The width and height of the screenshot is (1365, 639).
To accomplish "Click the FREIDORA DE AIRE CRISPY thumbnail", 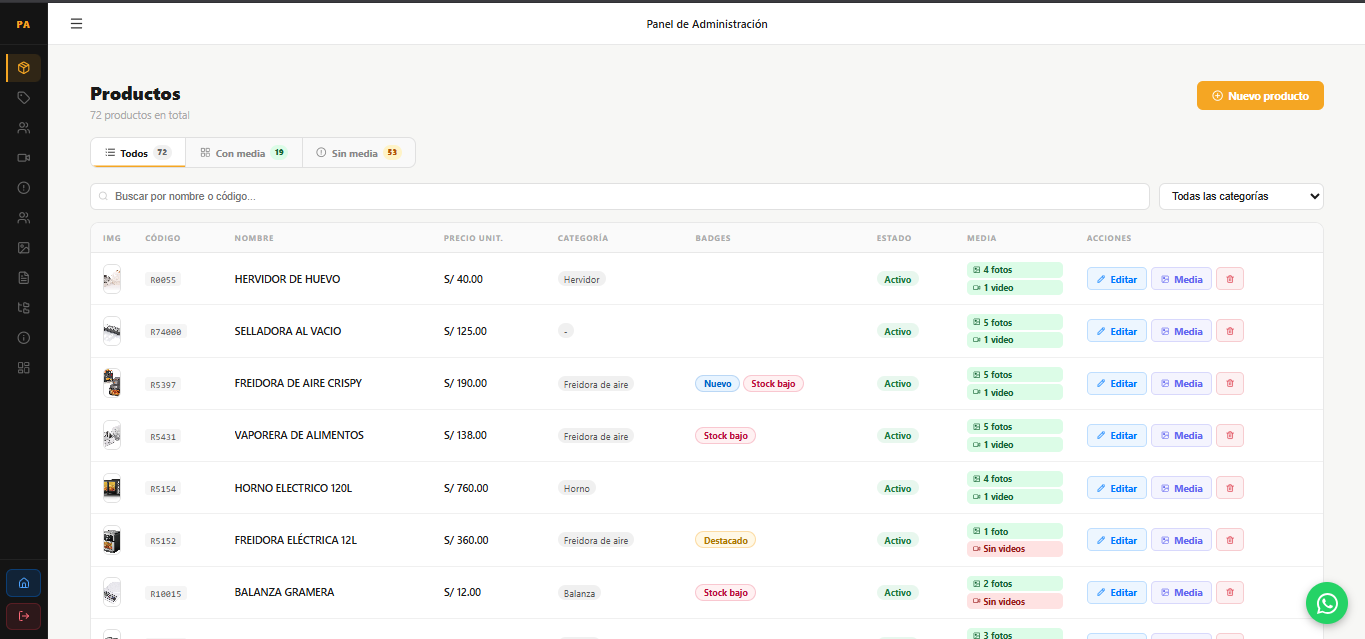I will (x=112, y=383).
